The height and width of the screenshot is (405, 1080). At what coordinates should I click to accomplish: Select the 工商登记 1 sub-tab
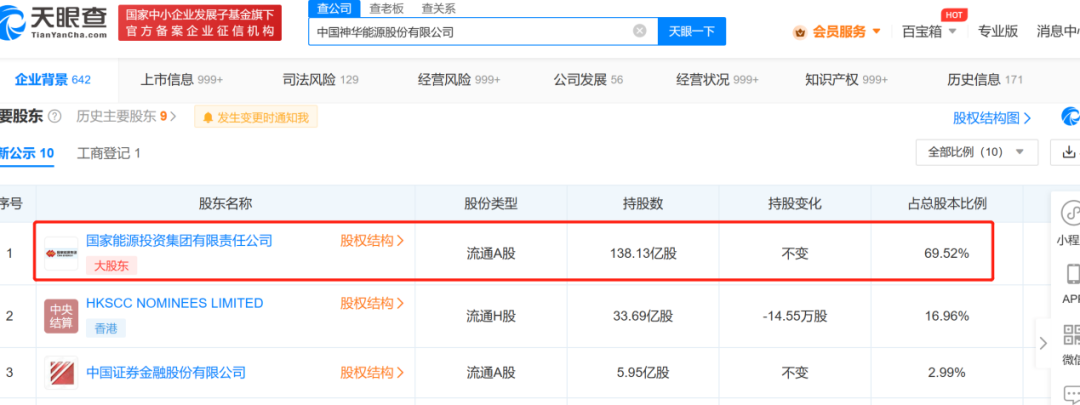[x=109, y=153]
